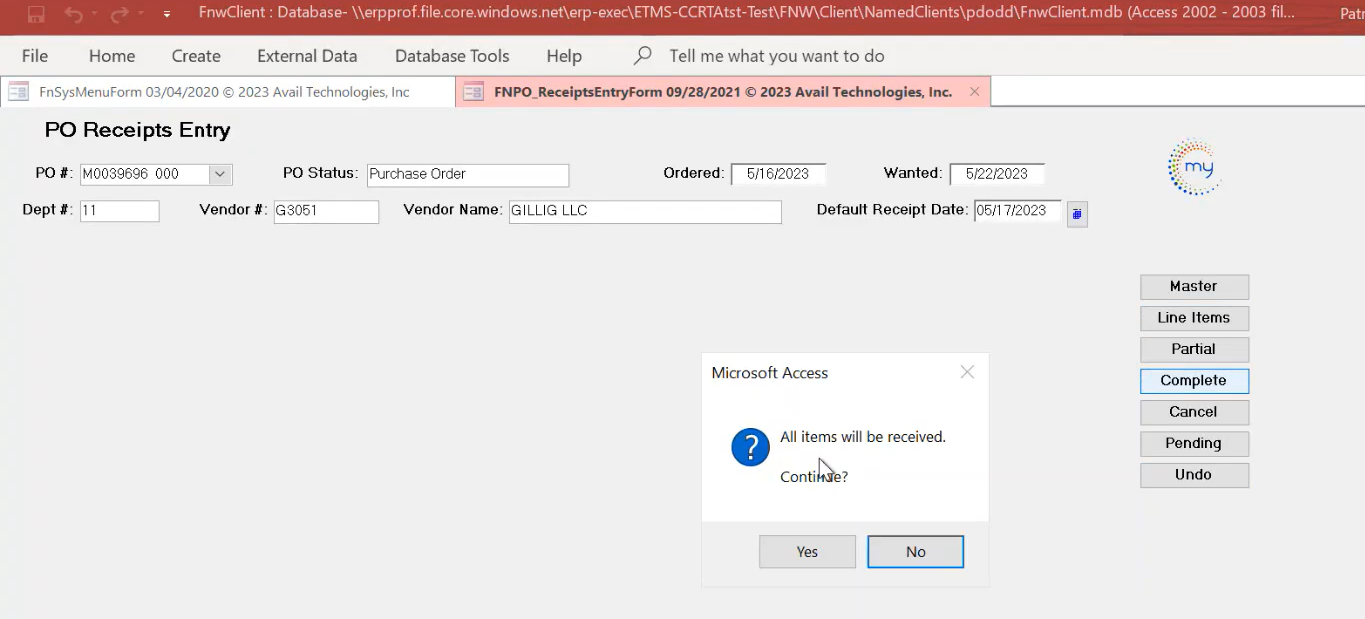Image resolution: width=1365 pixels, height=619 pixels.
Task: Click the Line Items button
Action: tap(1194, 318)
